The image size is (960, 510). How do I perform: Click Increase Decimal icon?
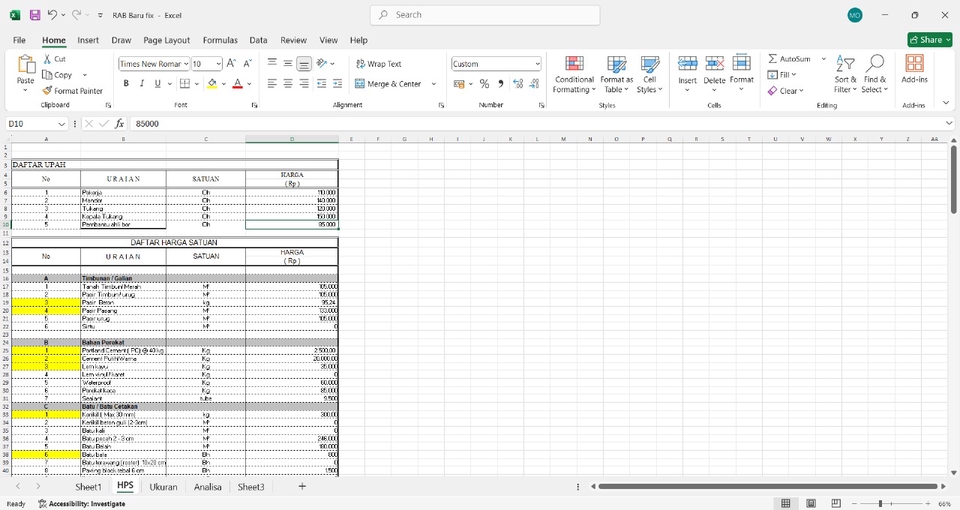[x=518, y=83]
